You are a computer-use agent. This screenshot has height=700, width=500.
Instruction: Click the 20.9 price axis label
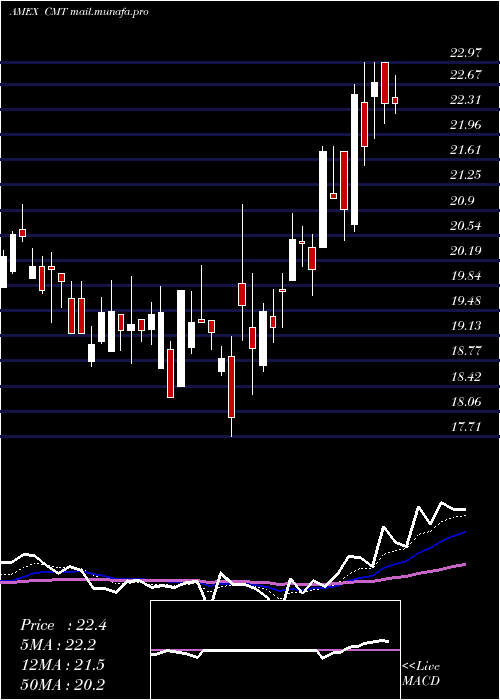coord(462,201)
